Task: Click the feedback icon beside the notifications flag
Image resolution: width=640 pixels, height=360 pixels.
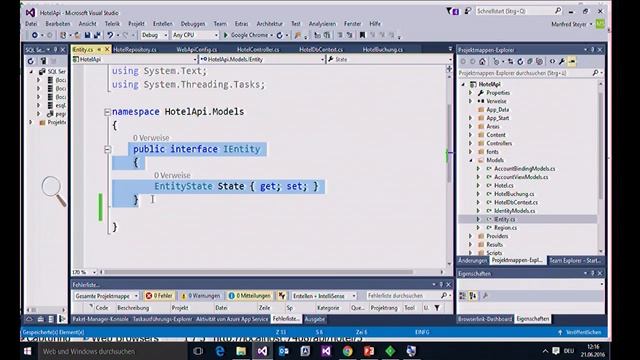Action: click(x=467, y=11)
